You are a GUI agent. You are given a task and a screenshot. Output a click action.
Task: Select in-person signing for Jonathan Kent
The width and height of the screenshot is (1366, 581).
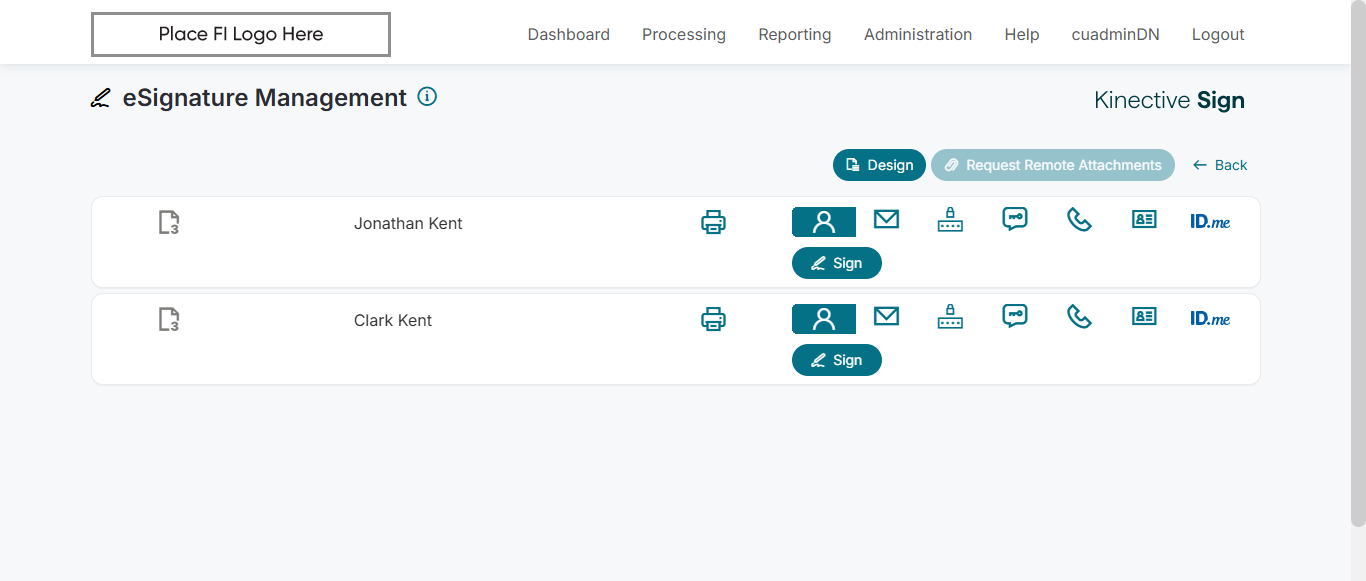click(x=824, y=222)
